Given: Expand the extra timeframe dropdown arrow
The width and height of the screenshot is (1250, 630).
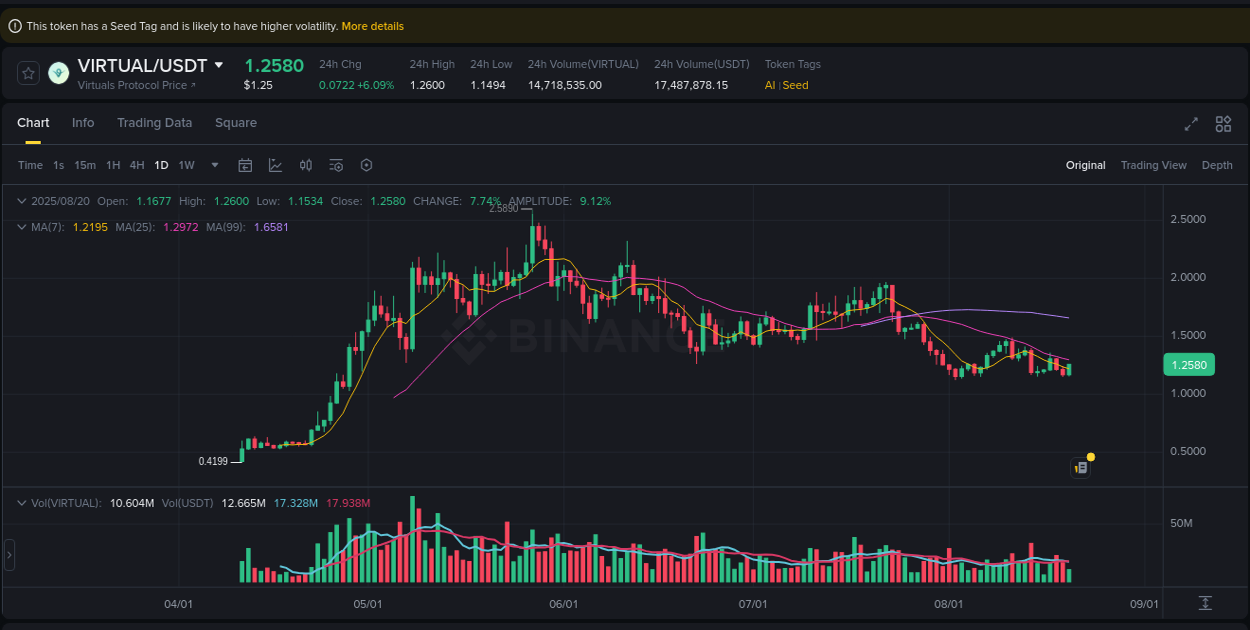Looking at the screenshot, I should point(213,165).
